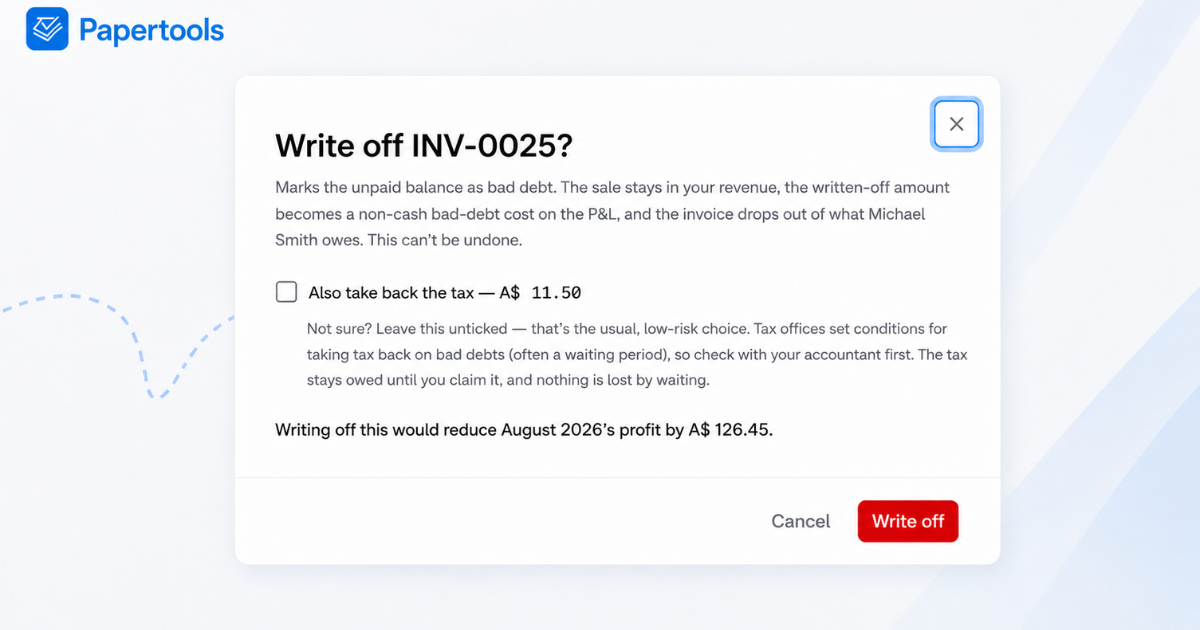Image resolution: width=1200 pixels, height=630 pixels.
Task: Click the A$ 126.45 profit amount
Action: tap(731, 431)
